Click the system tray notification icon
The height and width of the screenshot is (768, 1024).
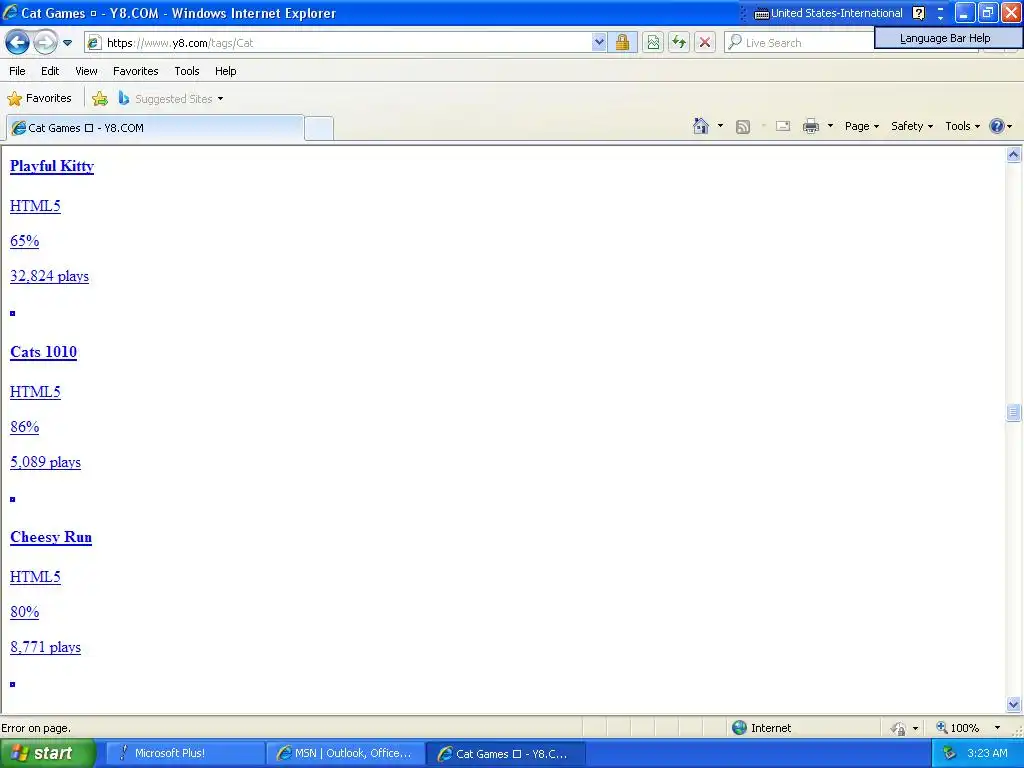tap(949, 753)
